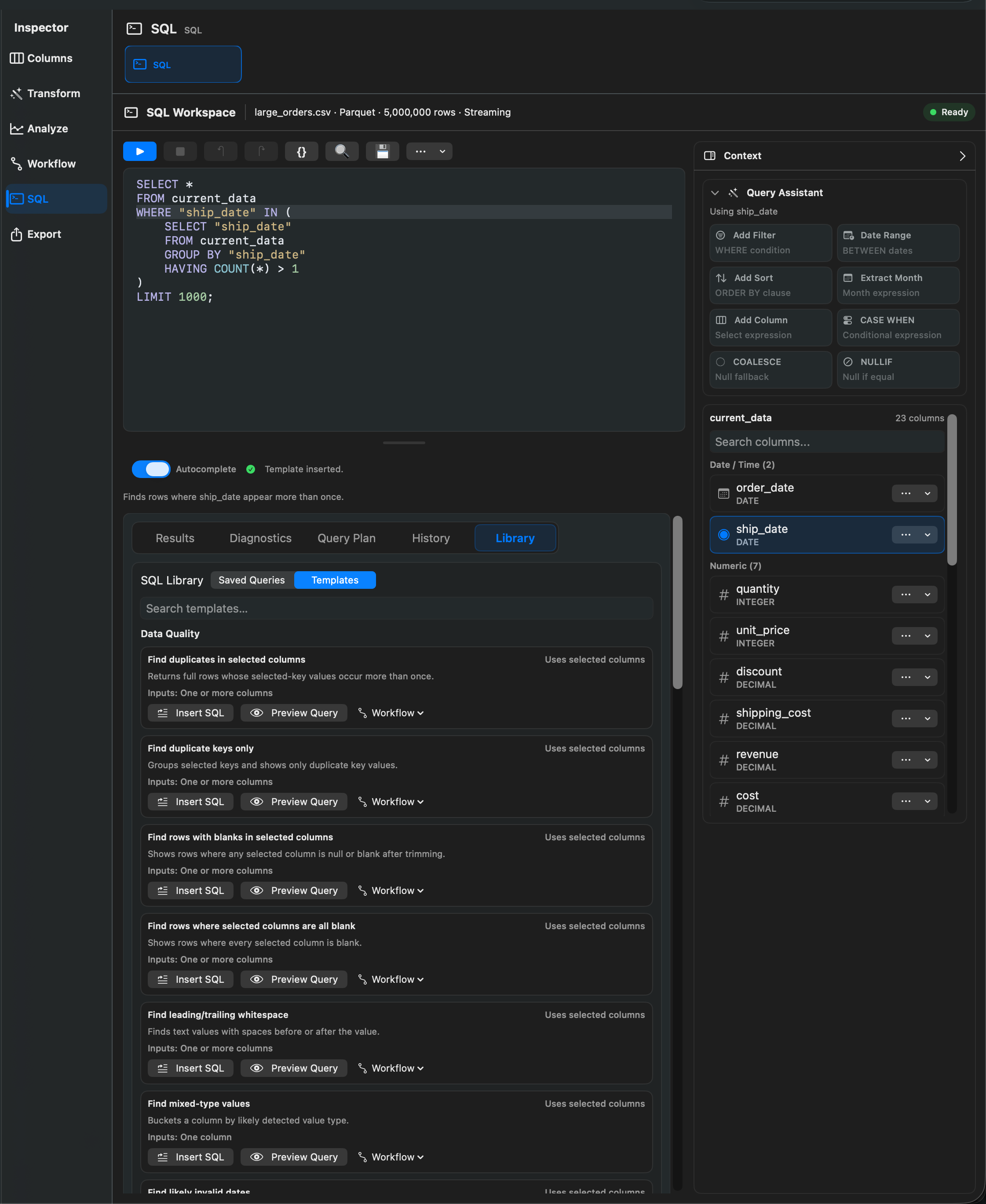Collapse the Query Assistant section
This screenshot has width=986, height=1204.
(715, 193)
